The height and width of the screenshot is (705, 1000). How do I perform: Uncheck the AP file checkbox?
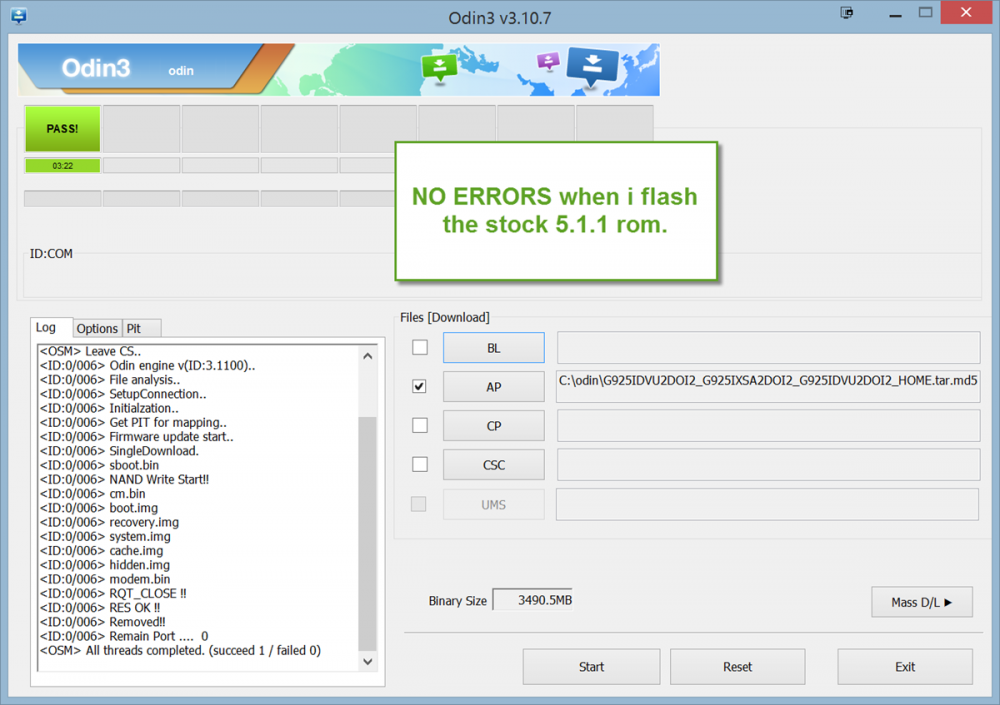[x=420, y=386]
